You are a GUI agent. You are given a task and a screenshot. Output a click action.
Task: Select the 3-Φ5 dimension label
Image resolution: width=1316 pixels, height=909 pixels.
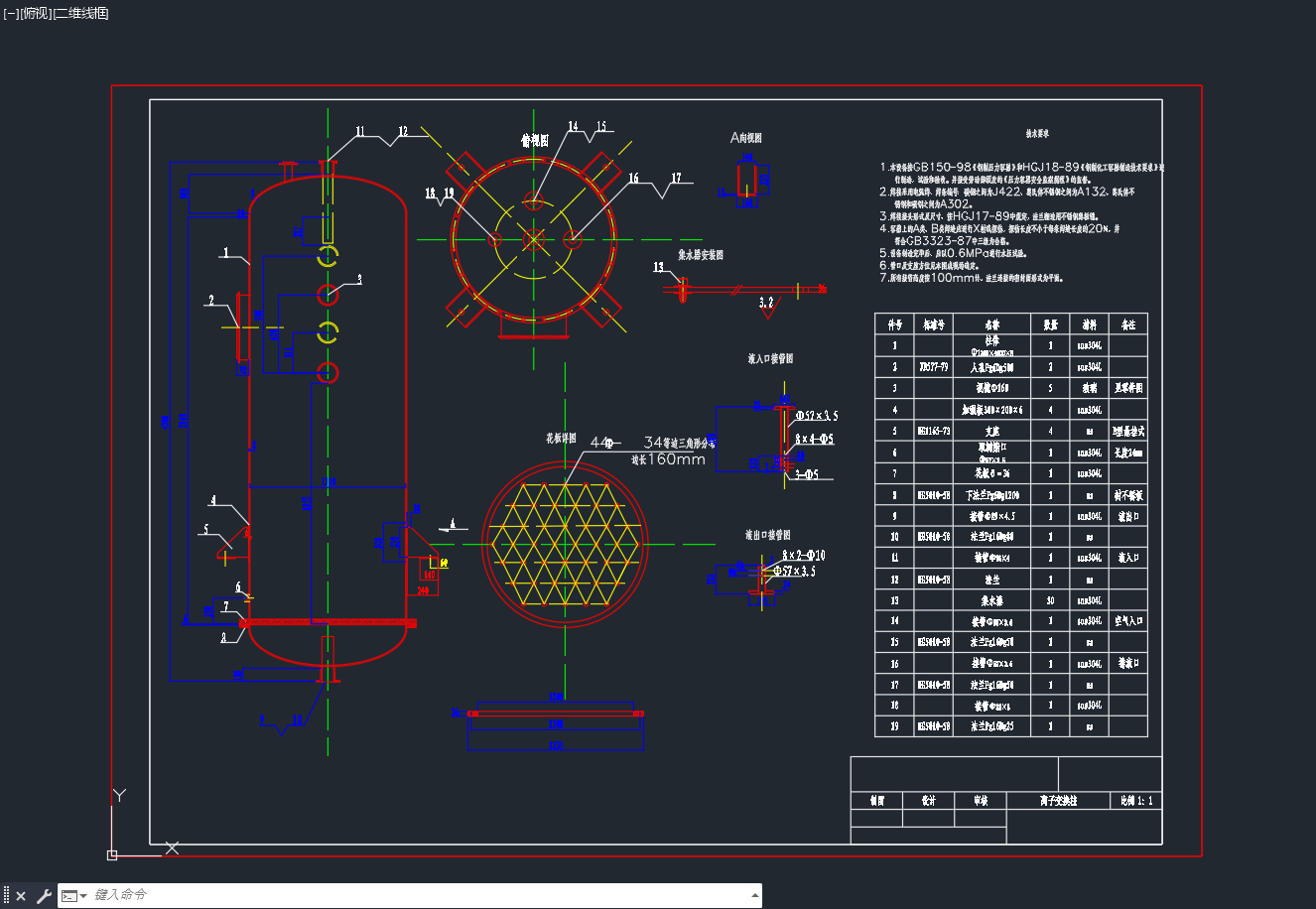pyautogui.click(x=806, y=475)
